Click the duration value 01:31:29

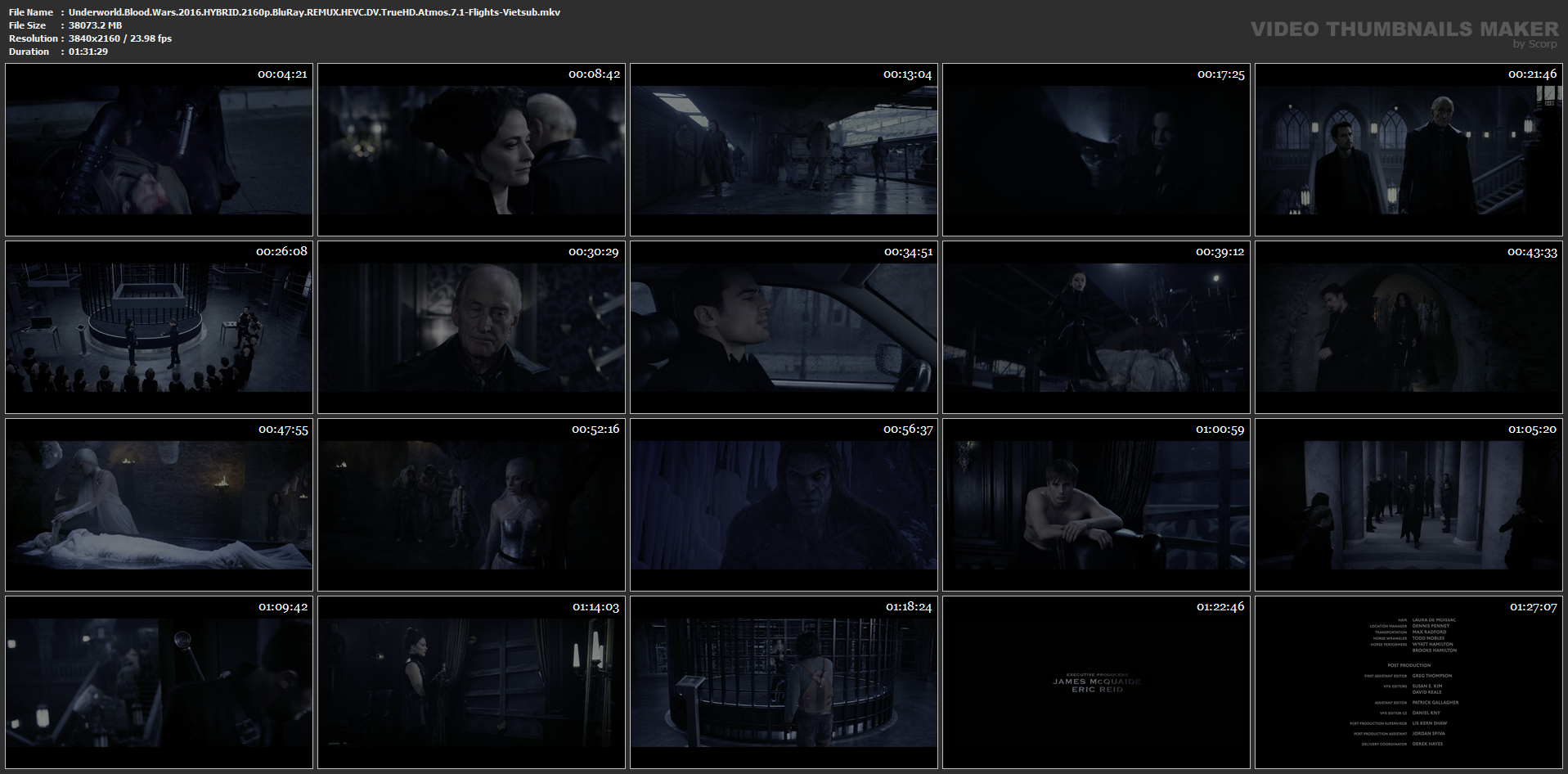(88, 52)
